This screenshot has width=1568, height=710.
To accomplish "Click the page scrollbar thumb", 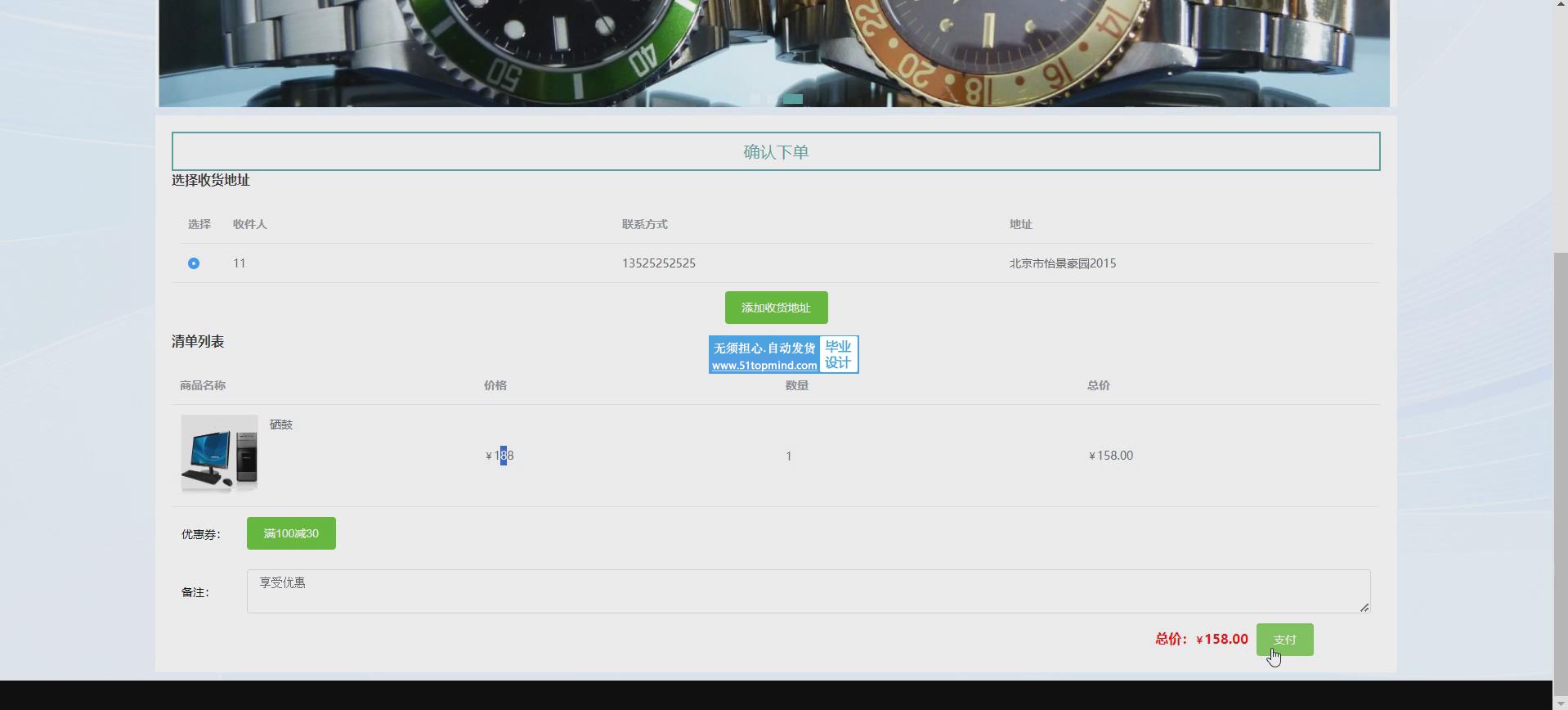I will (1560, 474).
